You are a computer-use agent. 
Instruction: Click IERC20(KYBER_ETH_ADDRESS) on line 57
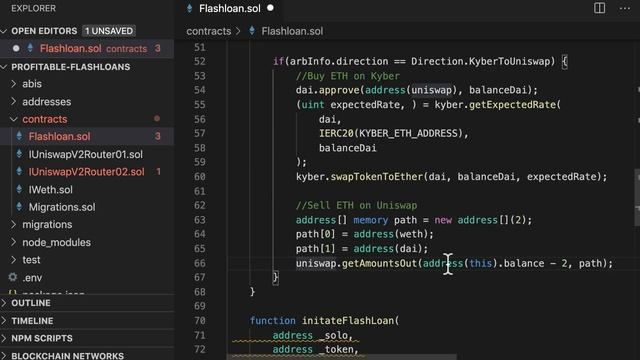click(x=391, y=133)
